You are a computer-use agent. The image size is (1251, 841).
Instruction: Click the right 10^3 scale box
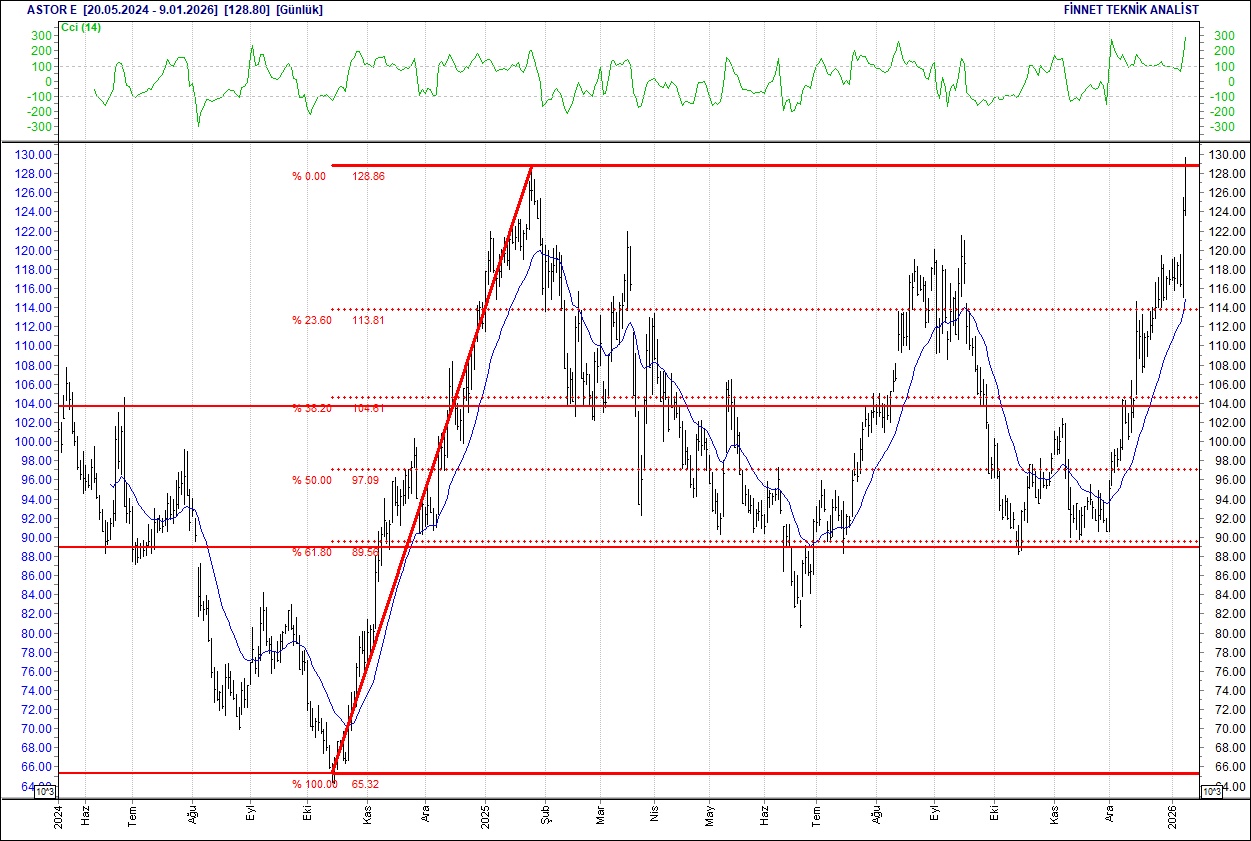pos(1209,792)
